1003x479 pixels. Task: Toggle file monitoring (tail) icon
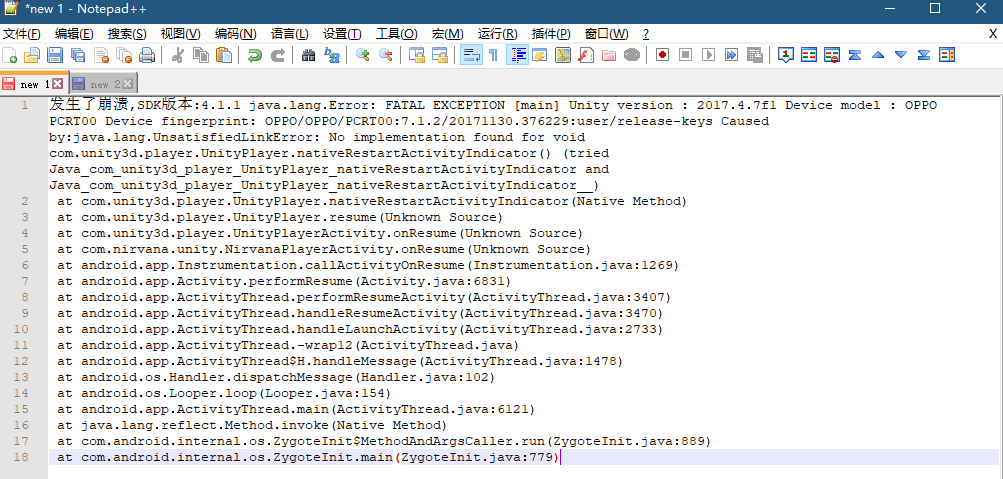(x=631, y=56)
